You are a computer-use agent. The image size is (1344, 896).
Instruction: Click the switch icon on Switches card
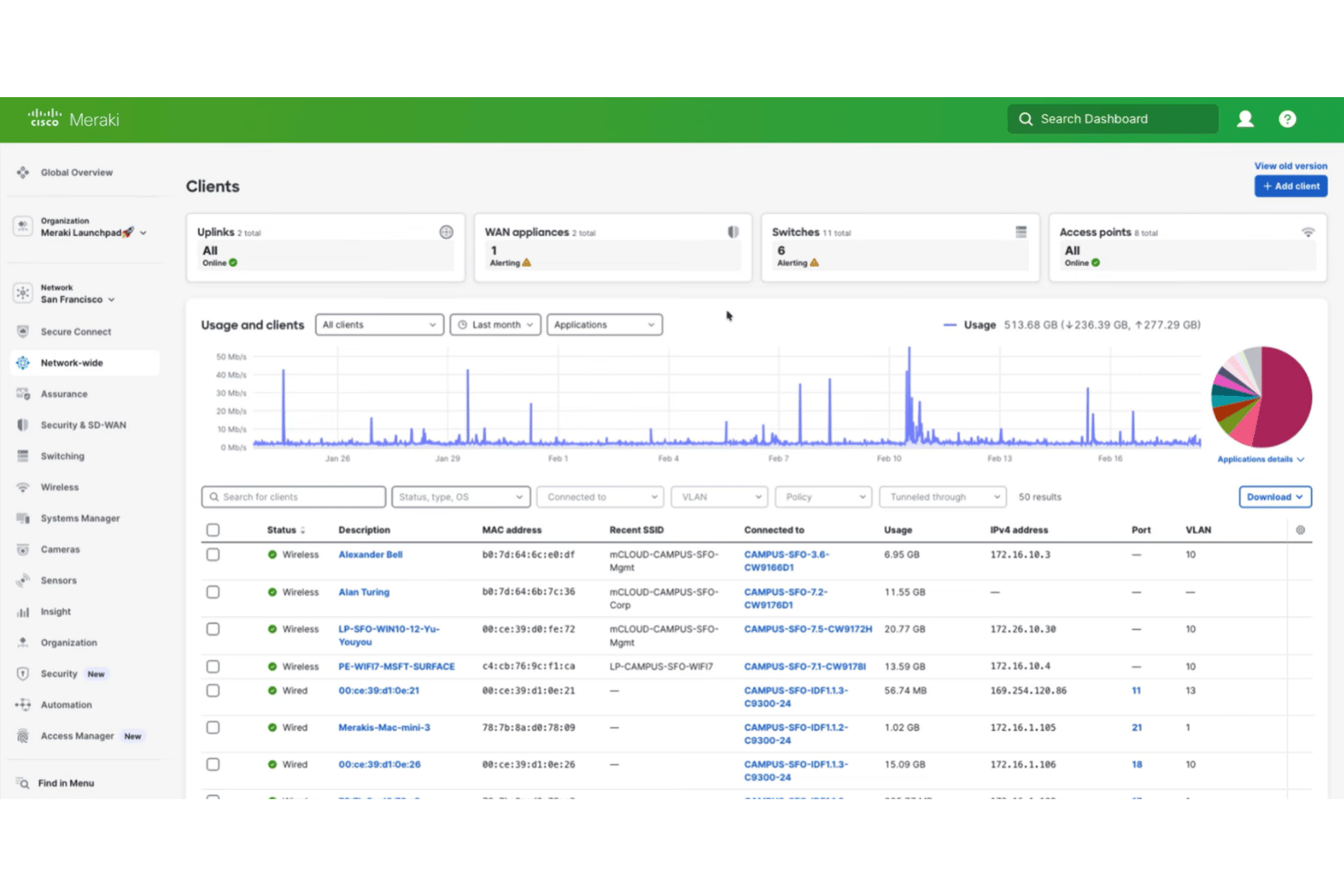1021,231
